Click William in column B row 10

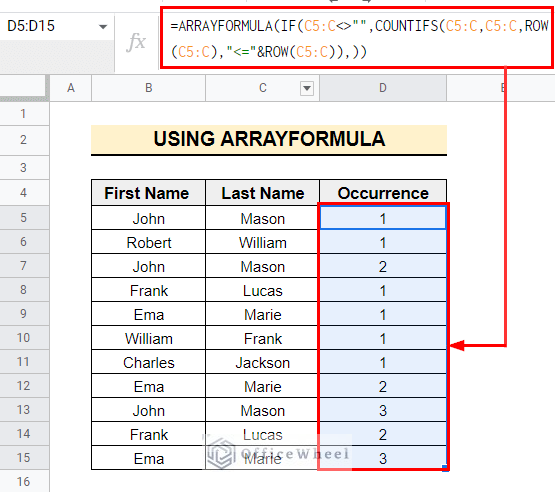149,339
